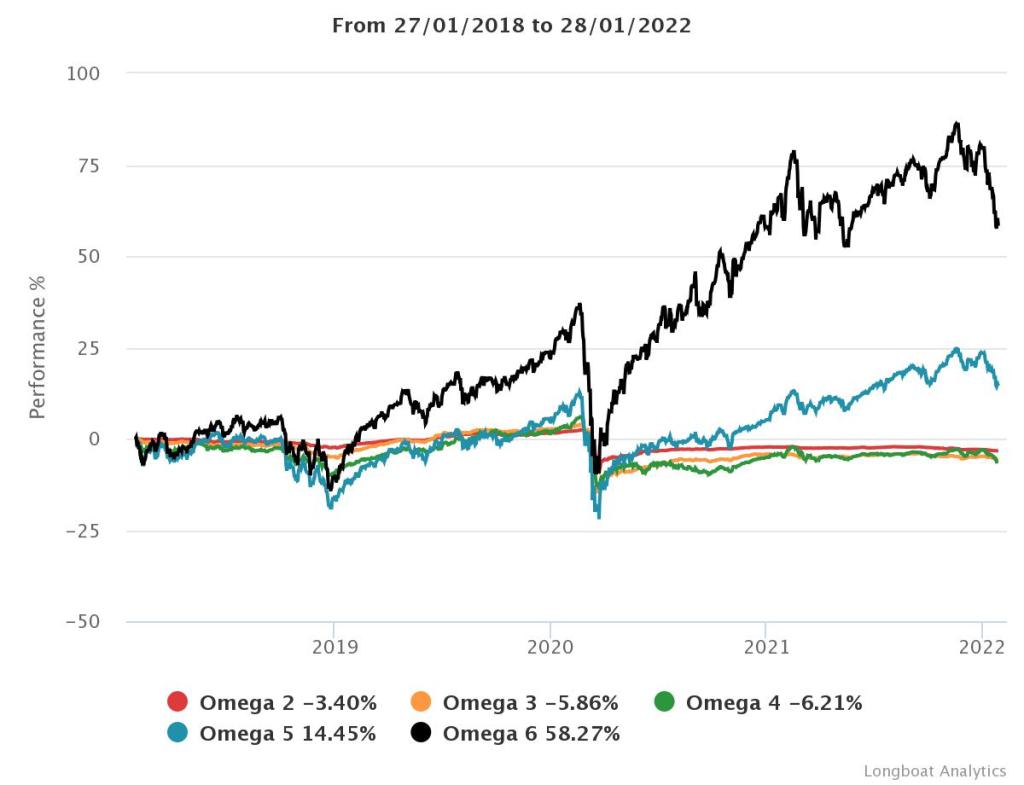1024x785 pixels.
Task: Select the 2022 x-axis label
Action: [981, 647]
